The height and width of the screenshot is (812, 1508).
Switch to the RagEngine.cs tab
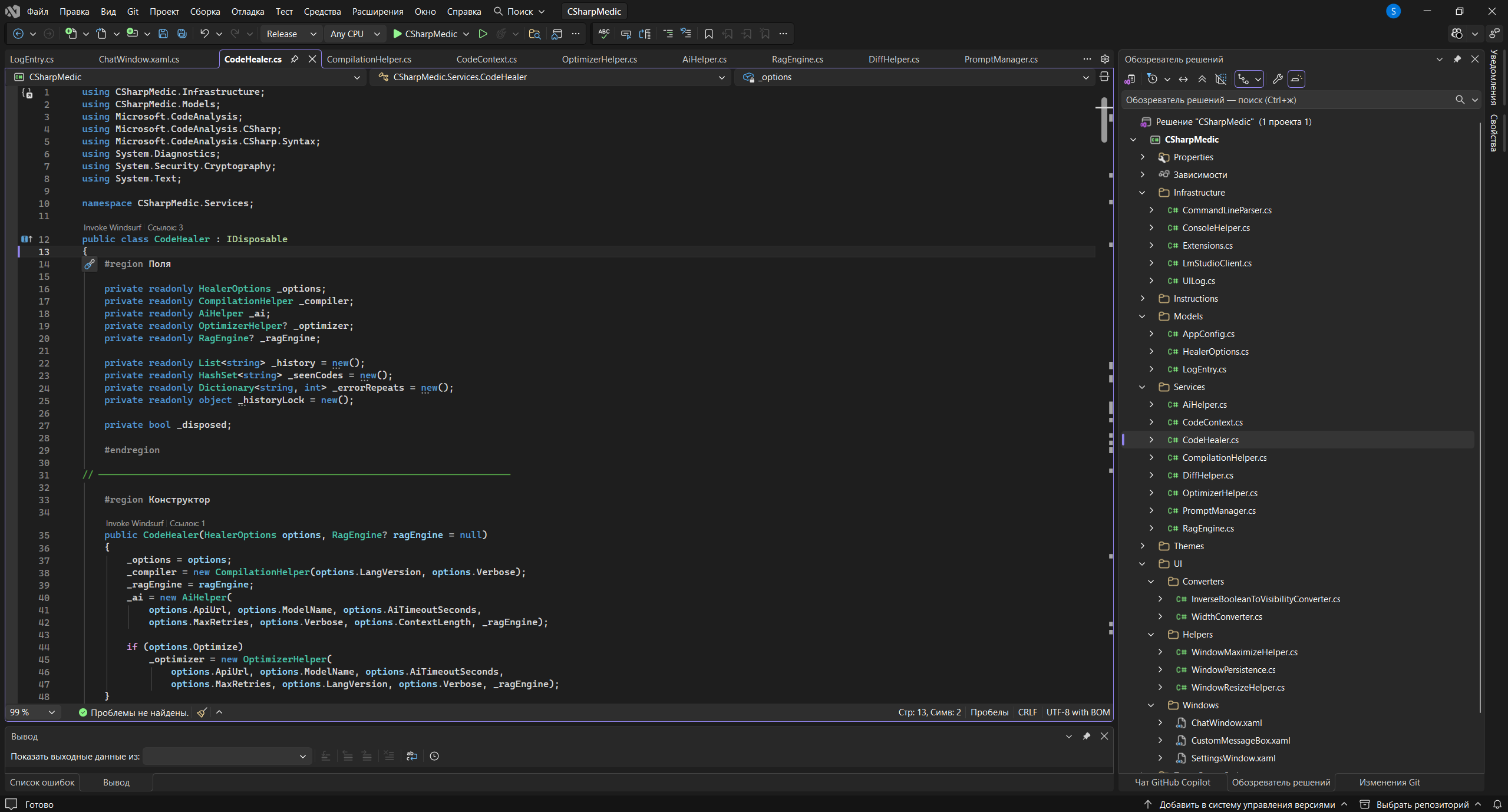point(797,59)
